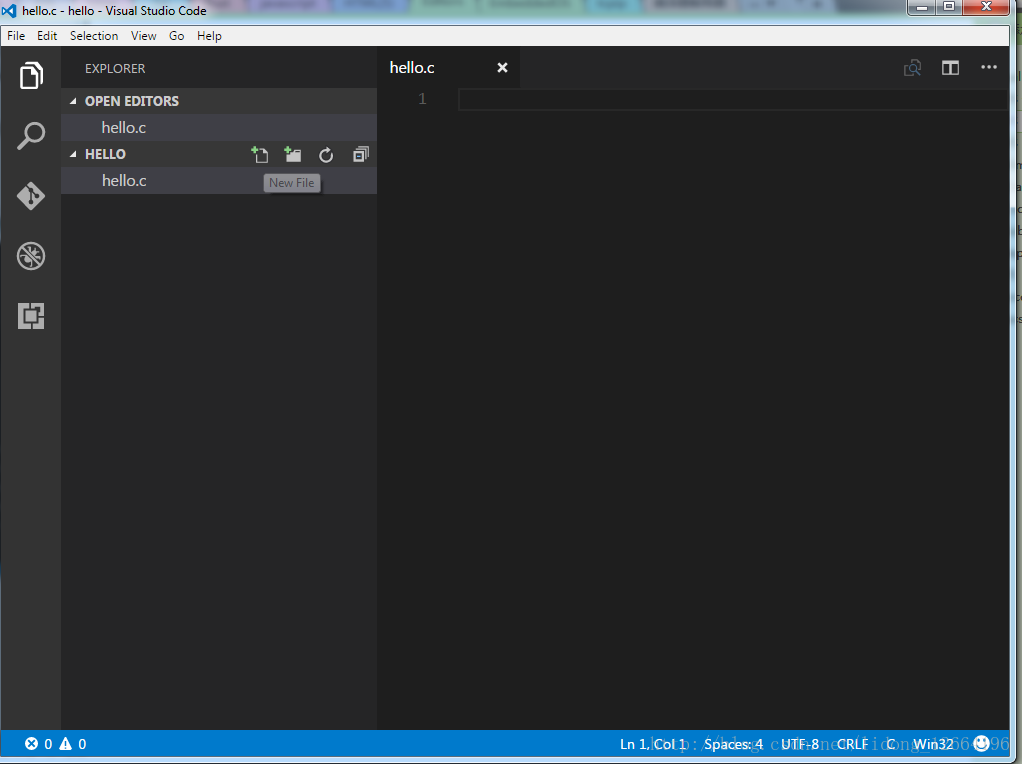Select hello.c under OPEN EDITORS
The width and height of the screenshot is (1022, 764).
click(219, 128)
